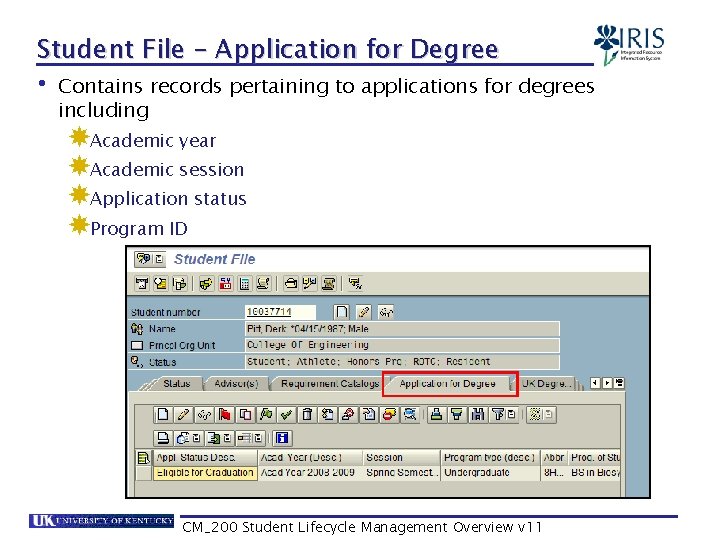Click the pencil icon in the grid toolbar
720x540 pixels.
pyautogui.click(x=183, y=415)
